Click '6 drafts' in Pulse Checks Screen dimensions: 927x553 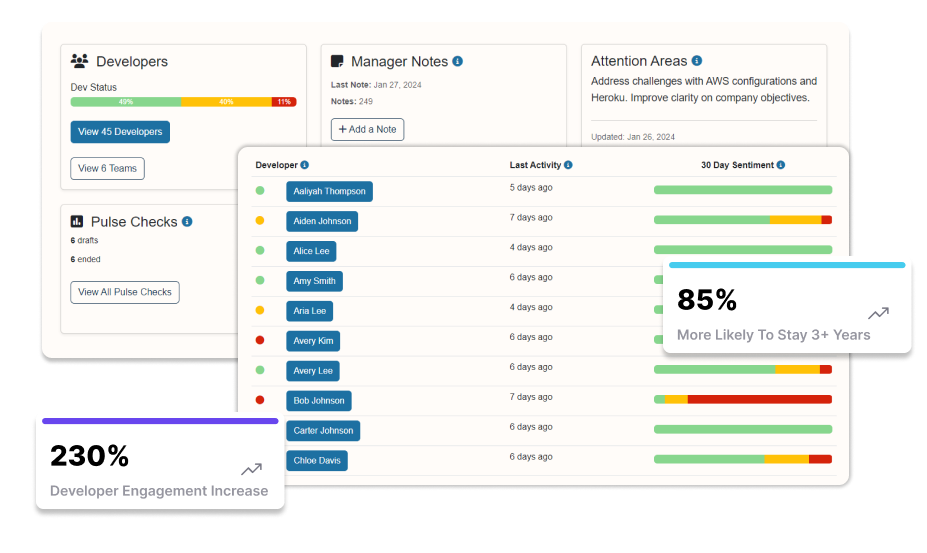coord(85,241)
